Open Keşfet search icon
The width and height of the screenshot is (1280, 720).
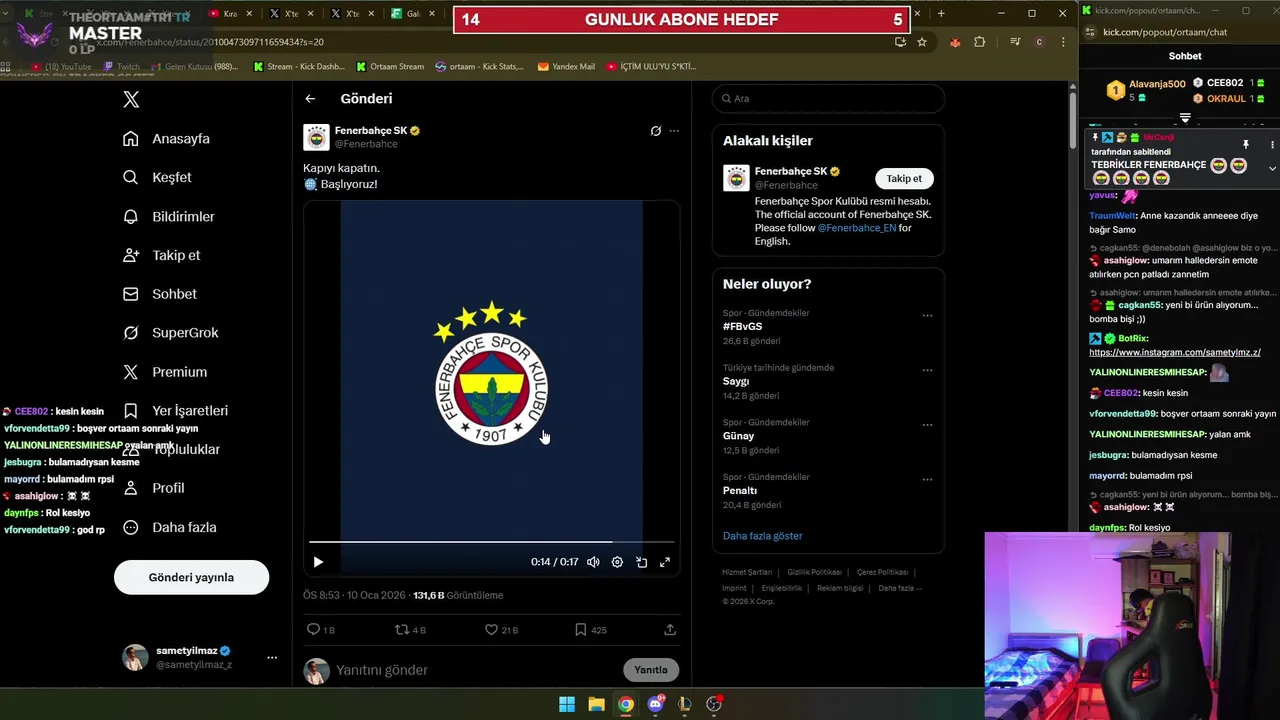(131, 177)
